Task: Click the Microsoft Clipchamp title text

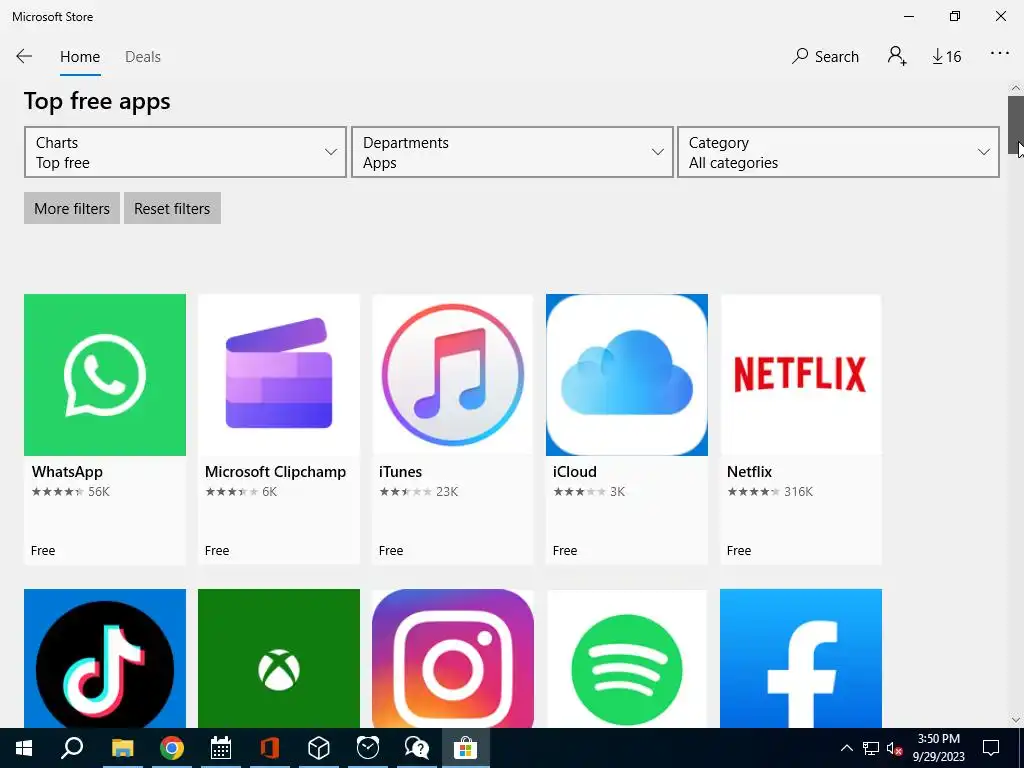Action: (x=276, y=472)
